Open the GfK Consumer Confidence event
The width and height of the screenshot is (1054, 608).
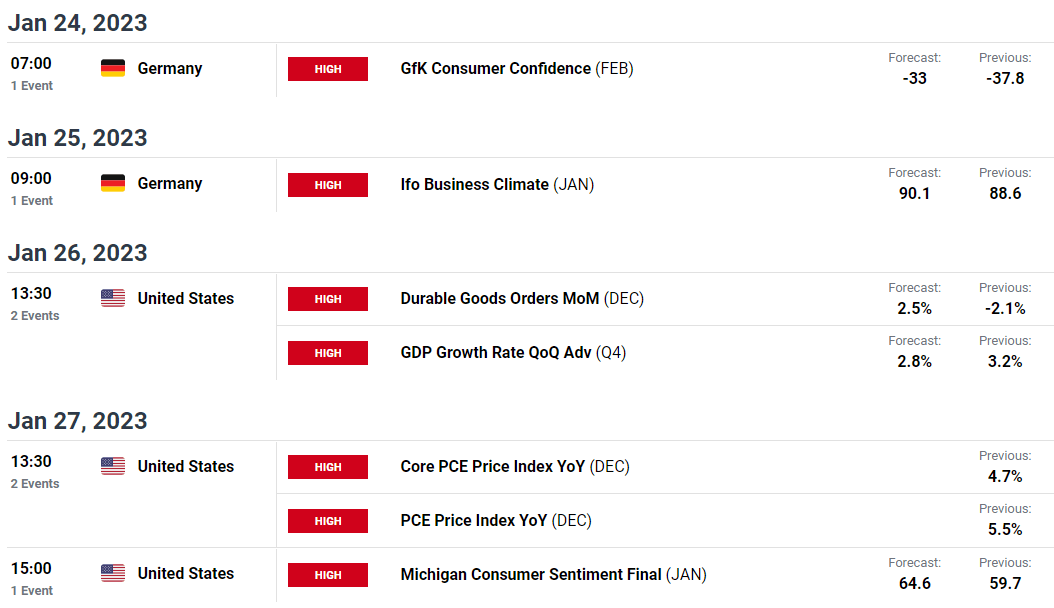(x=495, y=69)
